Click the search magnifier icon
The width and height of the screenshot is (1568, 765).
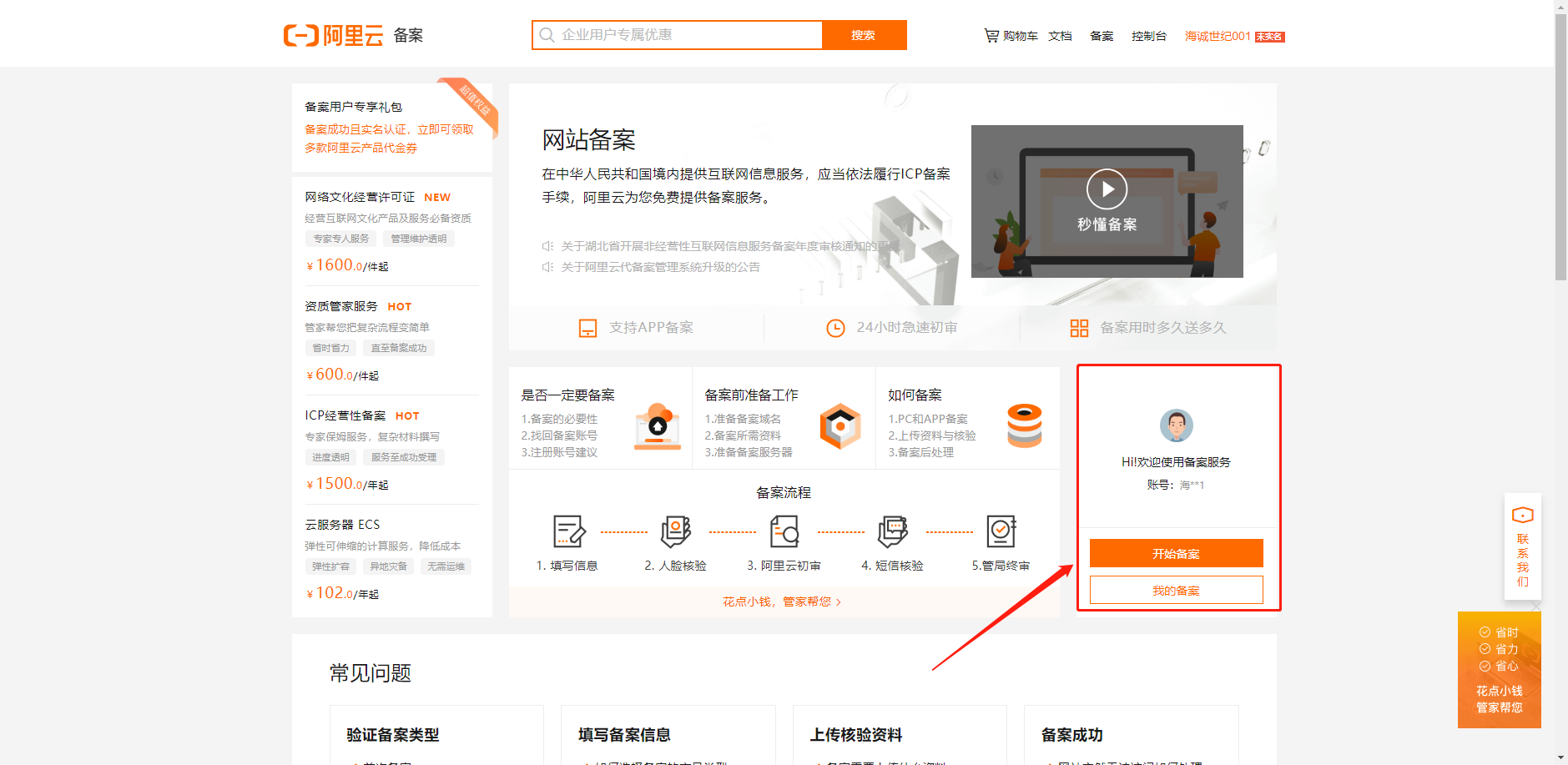tap(547, 35)
